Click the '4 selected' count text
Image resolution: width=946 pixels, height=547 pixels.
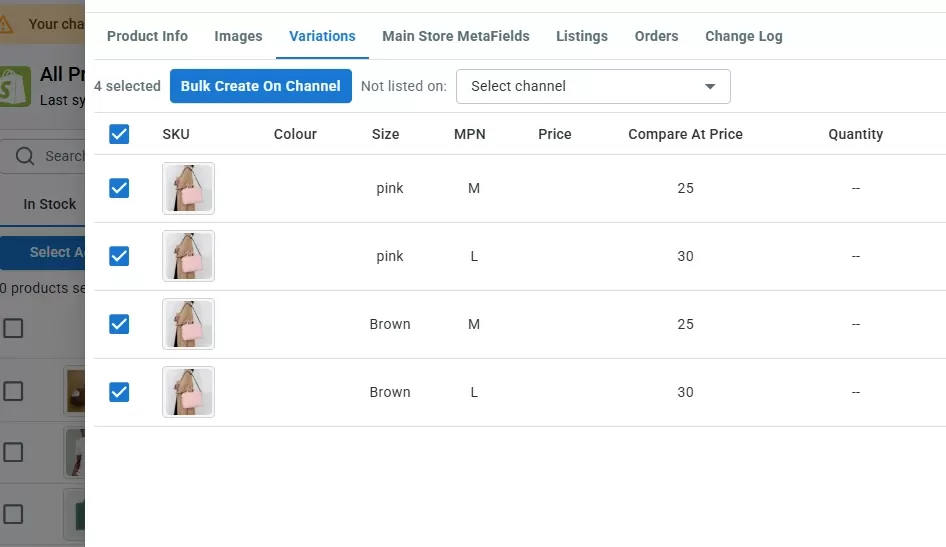127,86
